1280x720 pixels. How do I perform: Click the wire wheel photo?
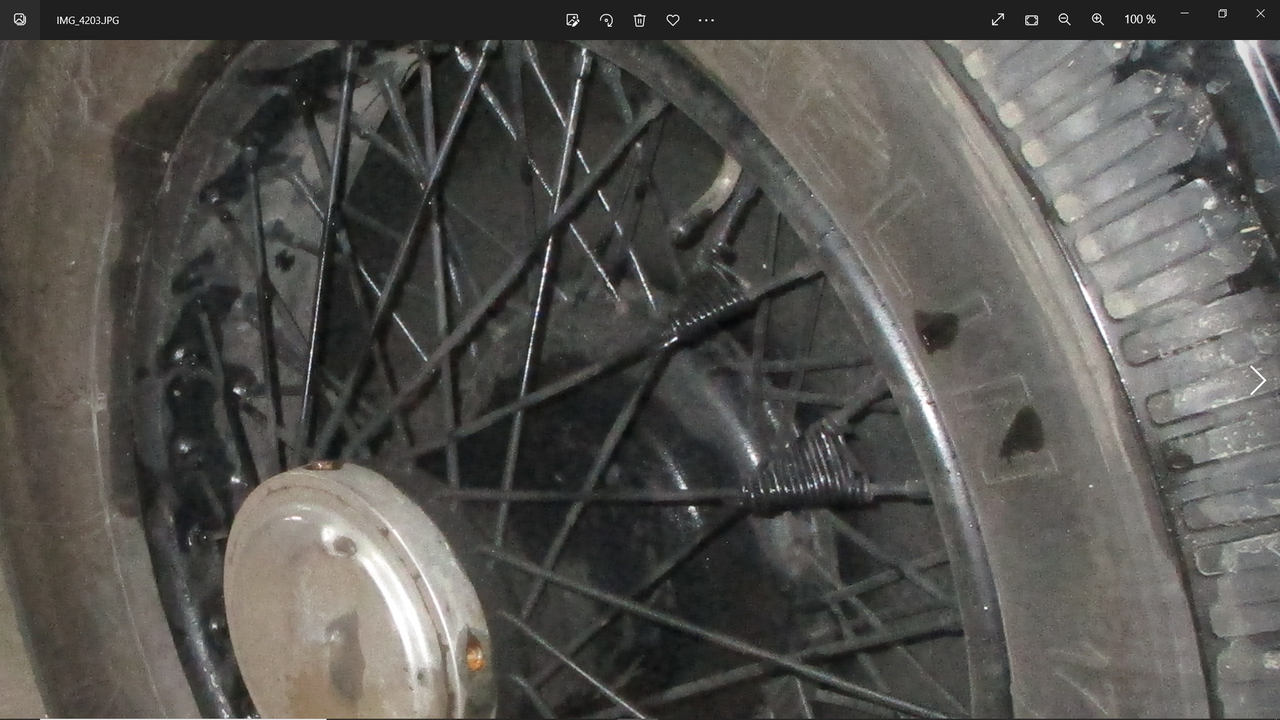pyautogui.click(x=640, y=379)
